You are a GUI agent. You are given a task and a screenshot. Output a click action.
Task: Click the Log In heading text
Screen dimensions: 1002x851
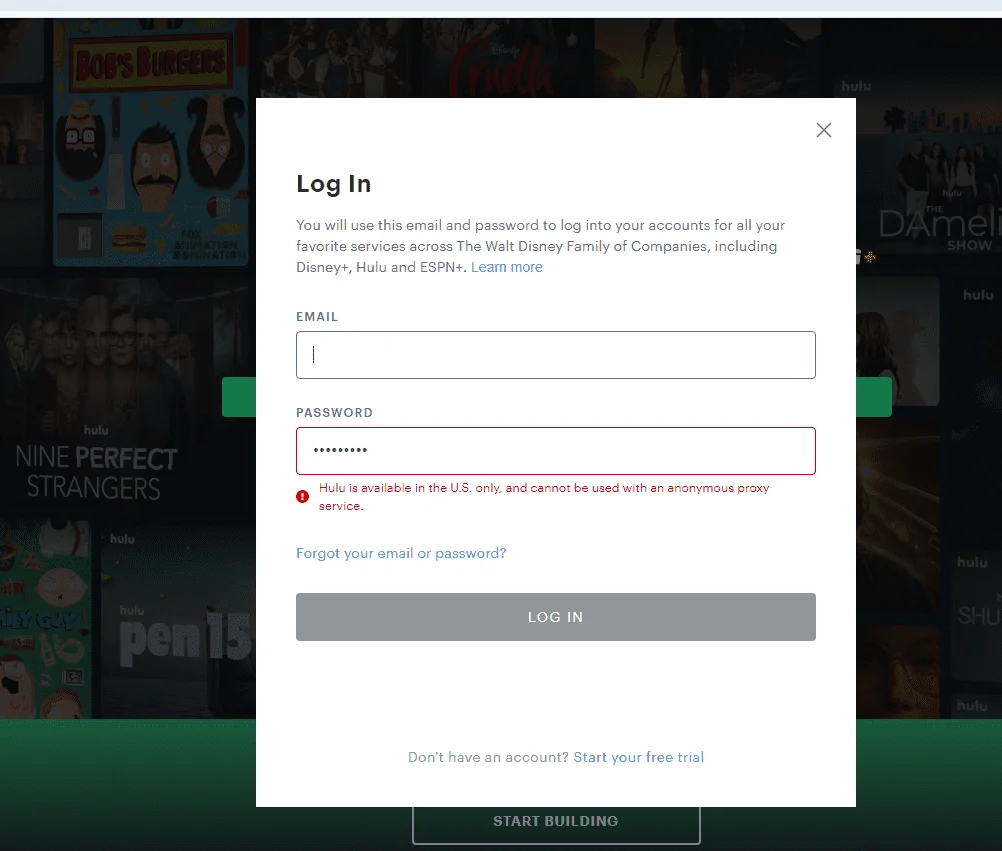tap(334, 184)
